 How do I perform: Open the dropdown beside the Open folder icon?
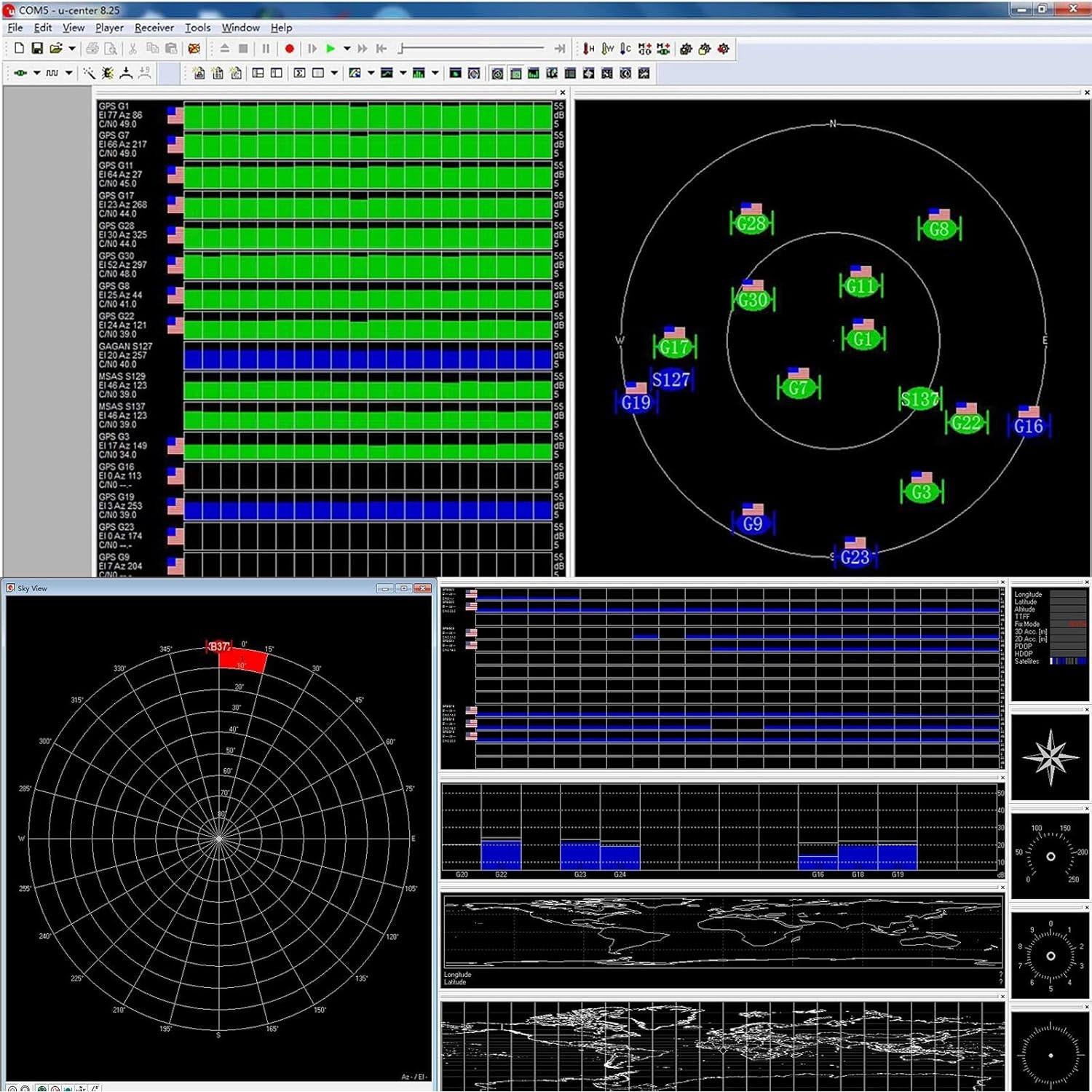[x=72, y=49]
